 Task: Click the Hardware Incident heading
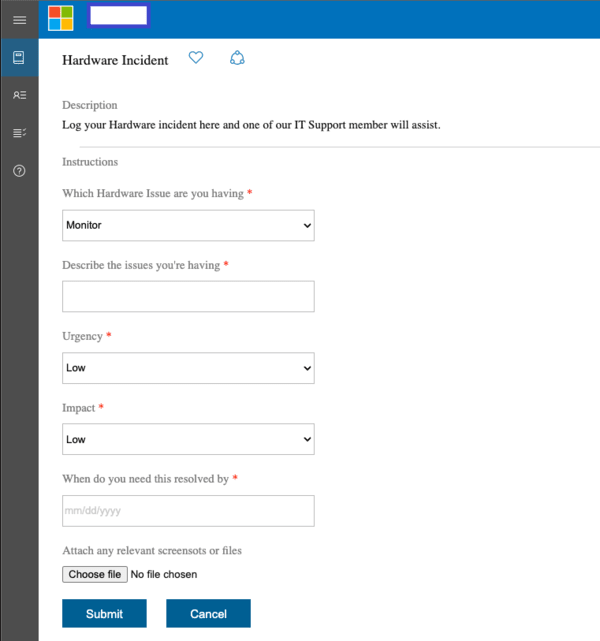click(115, 60)
